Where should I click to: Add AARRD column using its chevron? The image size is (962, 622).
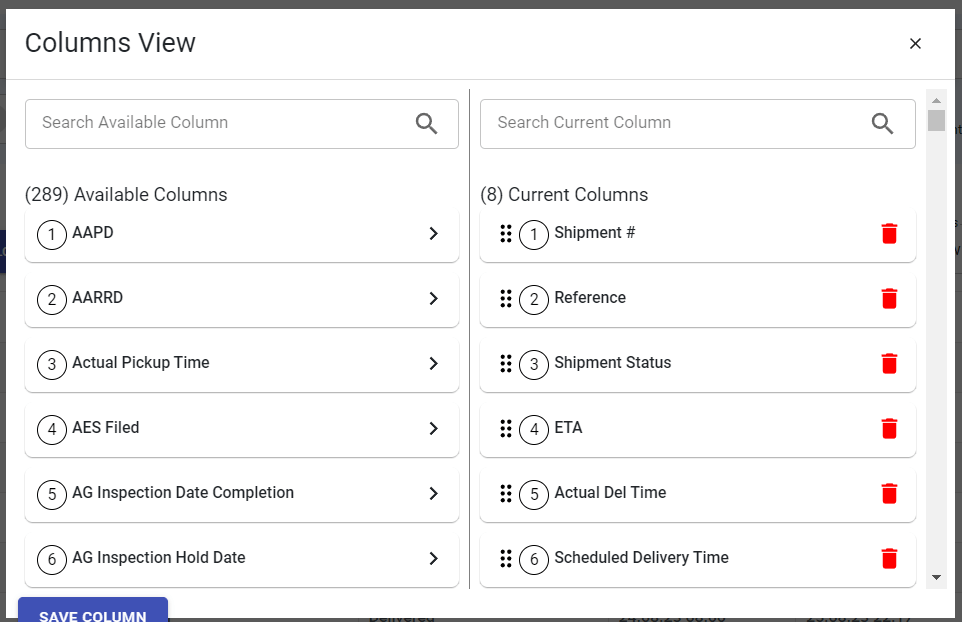(433, 298)
